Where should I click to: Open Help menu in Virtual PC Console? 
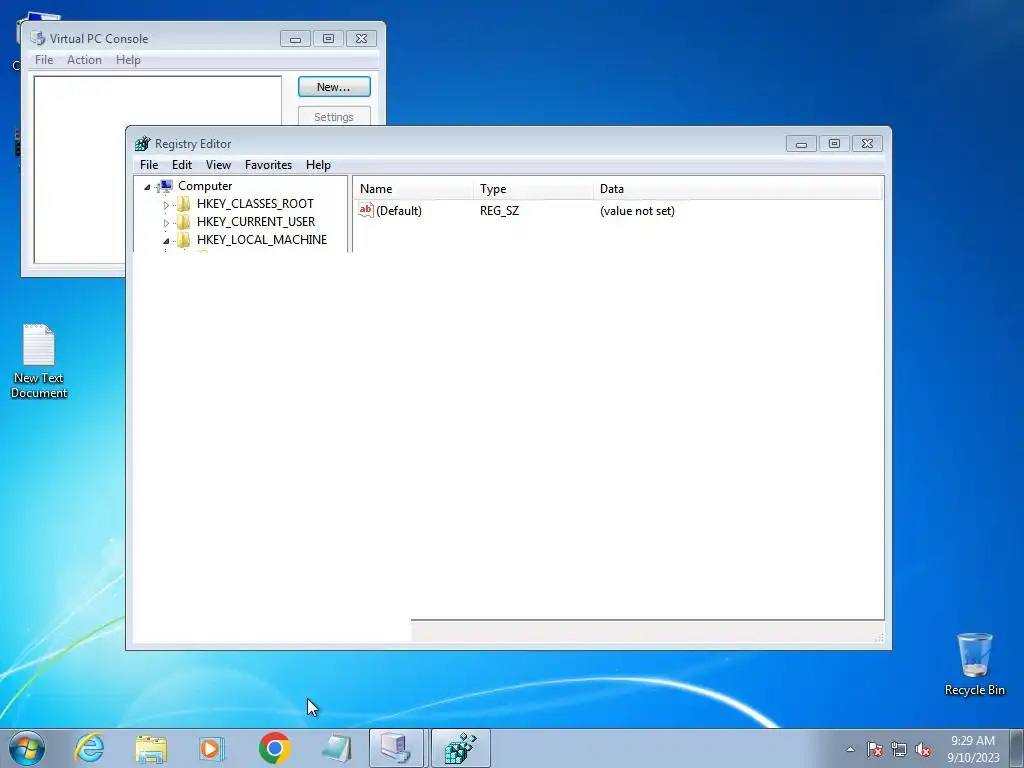coord(128,59)
